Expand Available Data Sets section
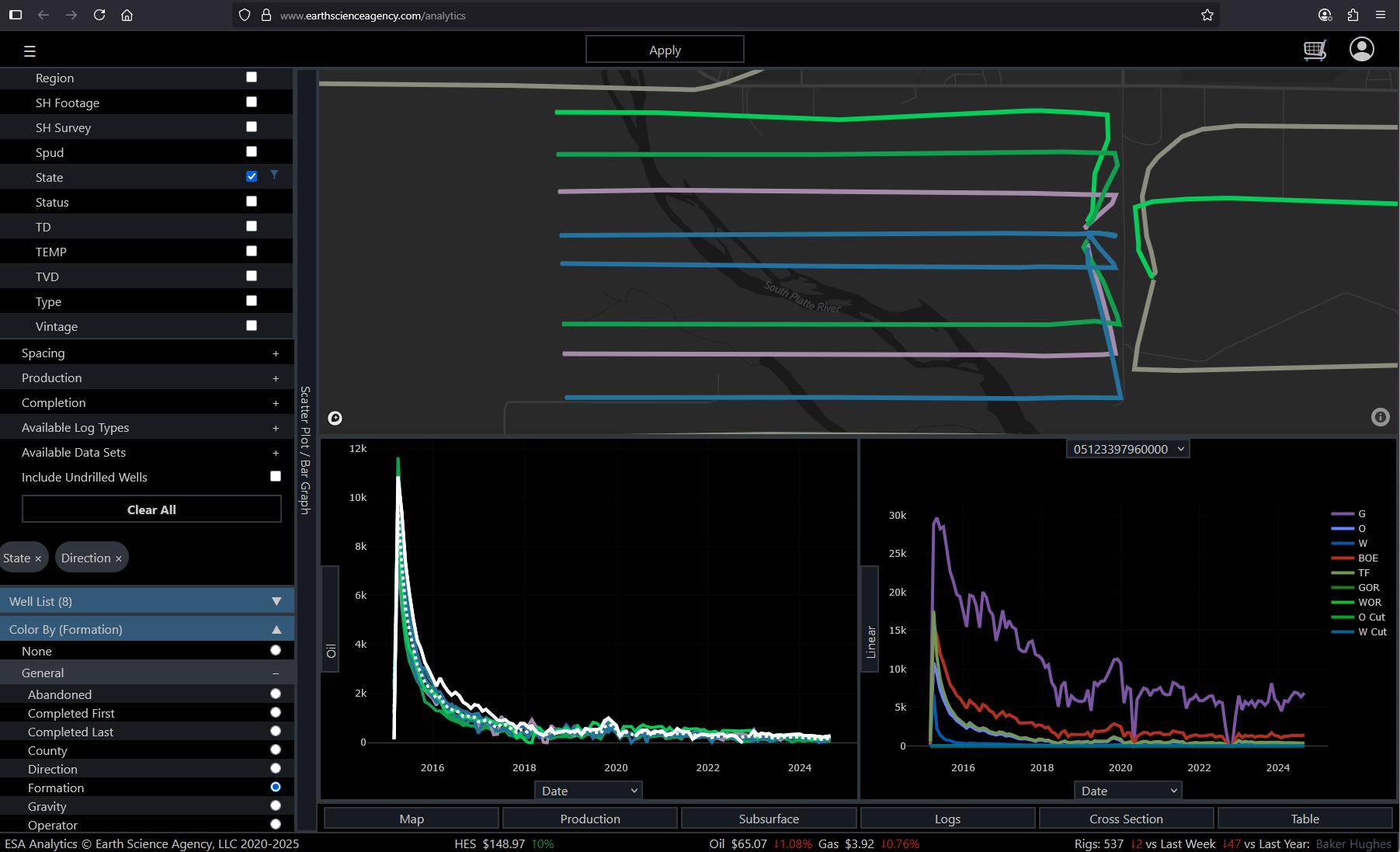The width and height of the screenshot is (1400, 852). point(276,453)
